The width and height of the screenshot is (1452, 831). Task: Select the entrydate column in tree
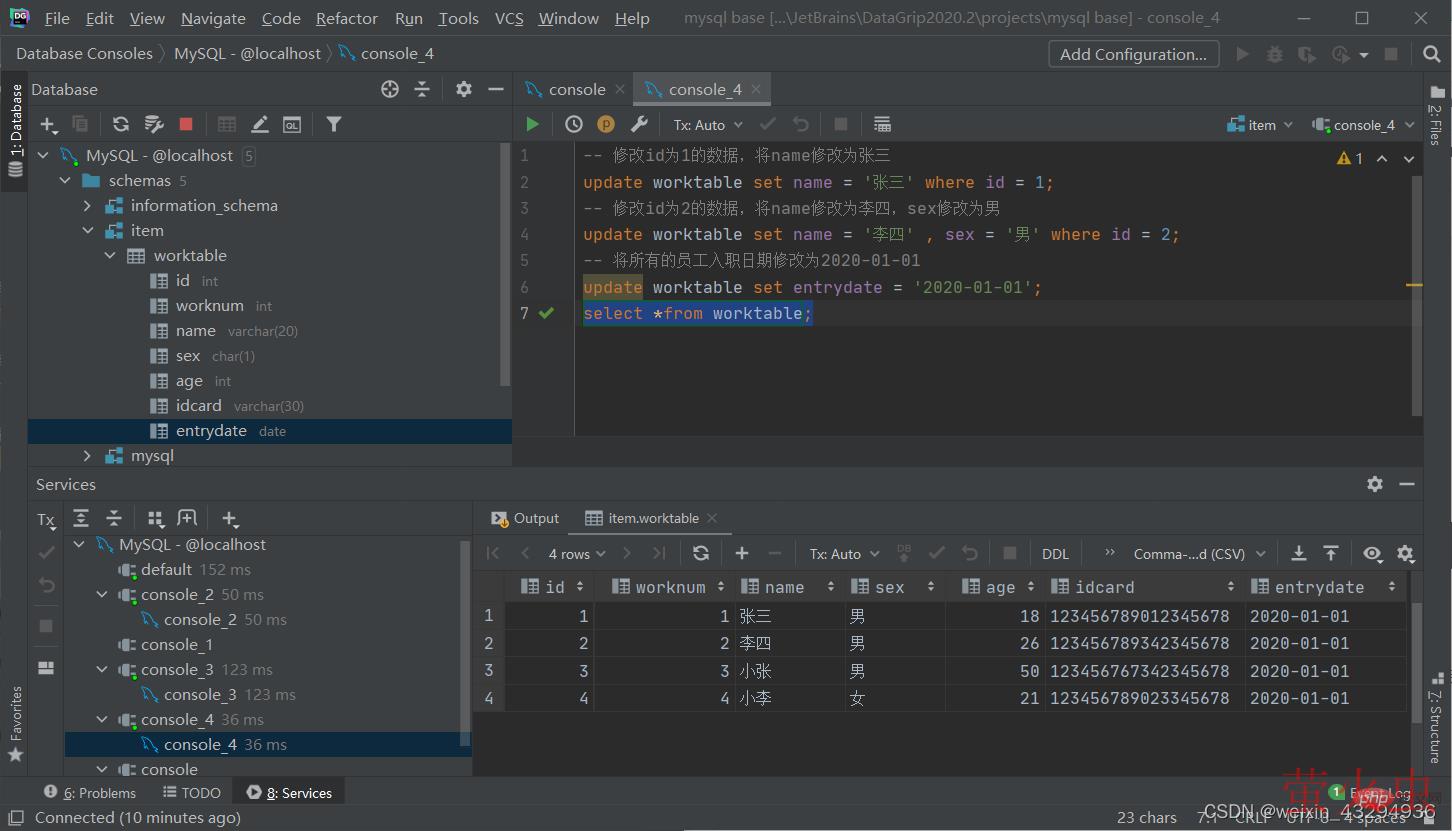tap(211, 431)
